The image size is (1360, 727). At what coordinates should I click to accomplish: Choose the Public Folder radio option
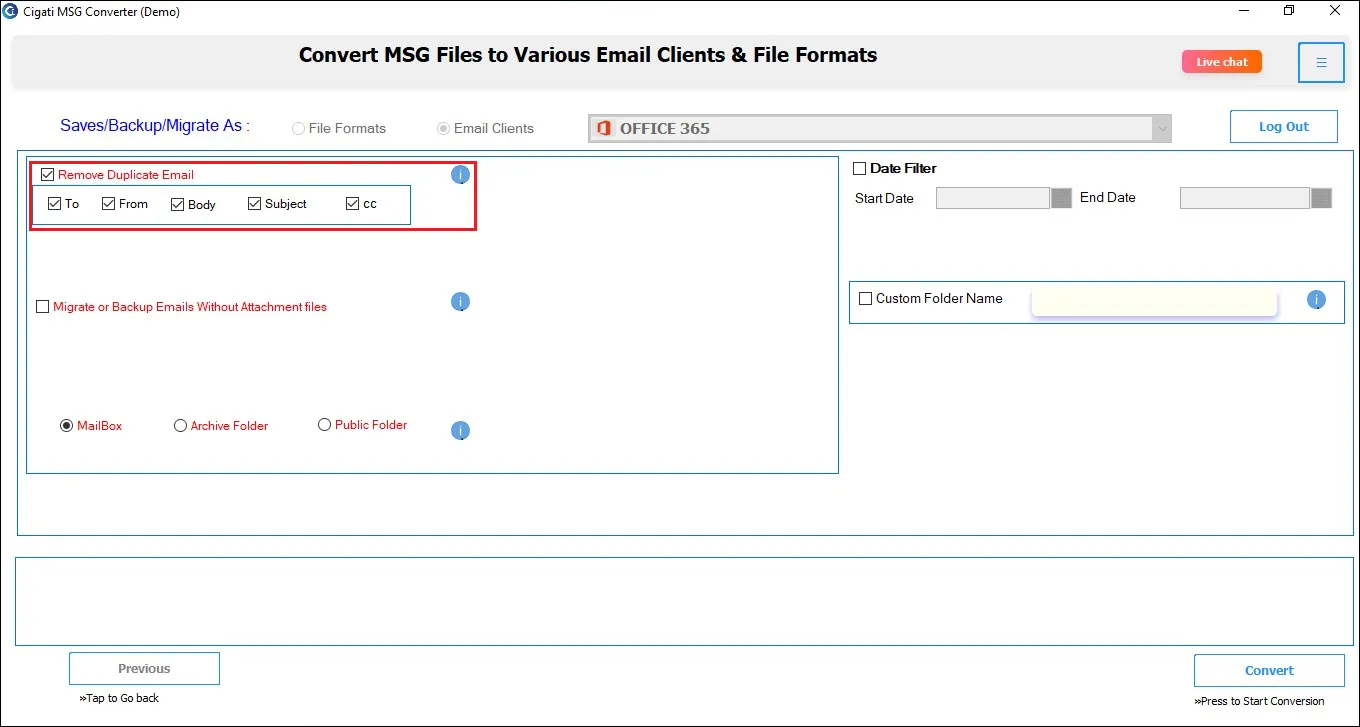(324, 424)
